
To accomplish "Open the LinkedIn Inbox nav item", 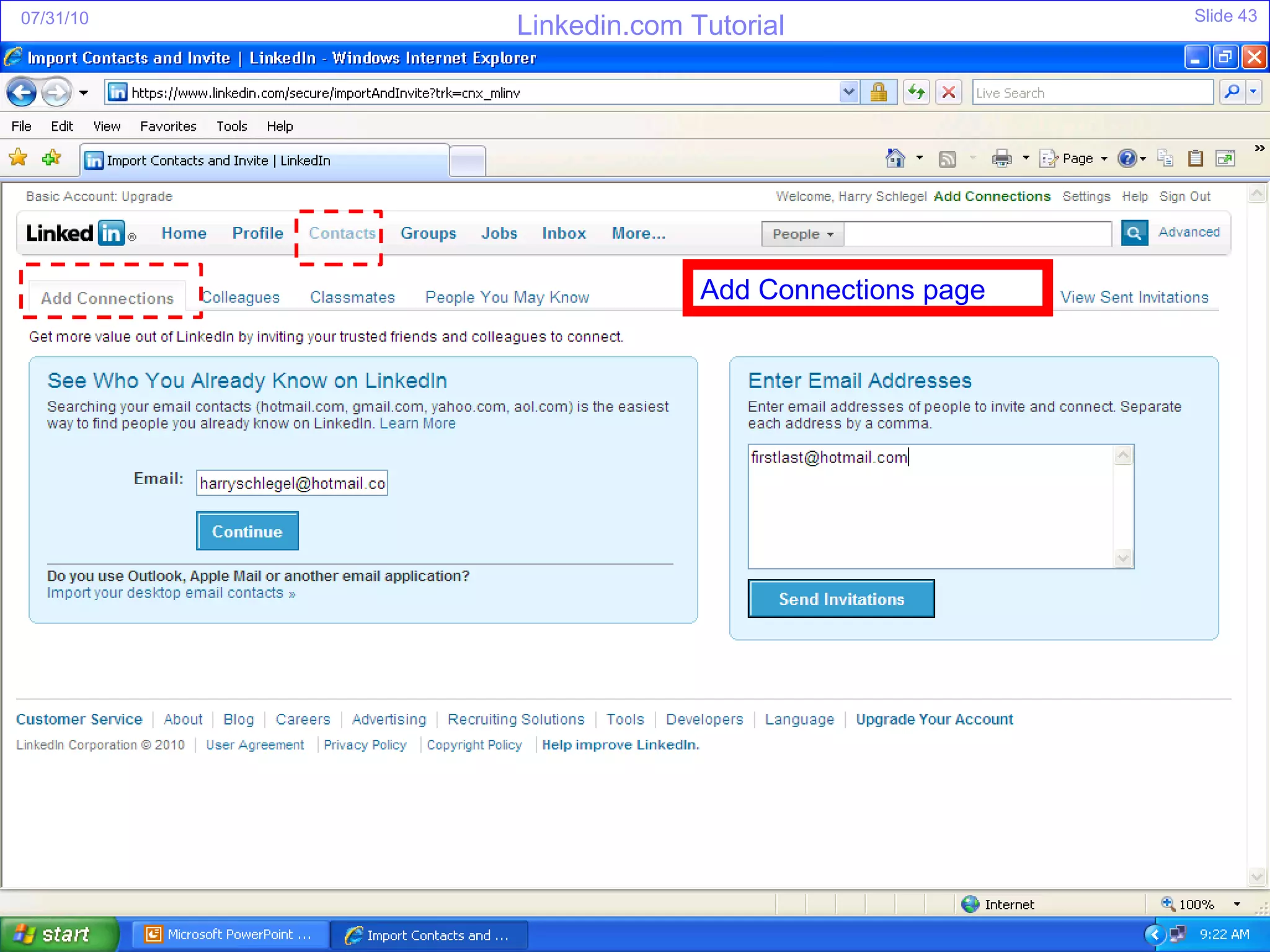I will (564, 234).
